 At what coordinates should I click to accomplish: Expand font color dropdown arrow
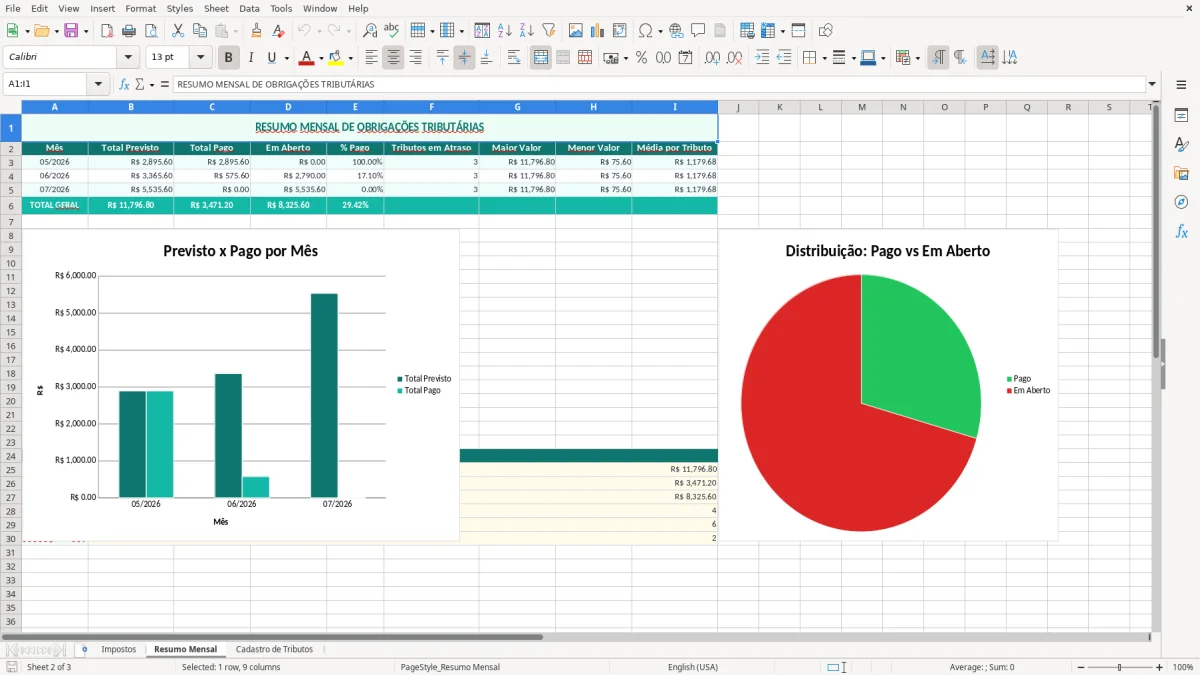coord(321,58)
